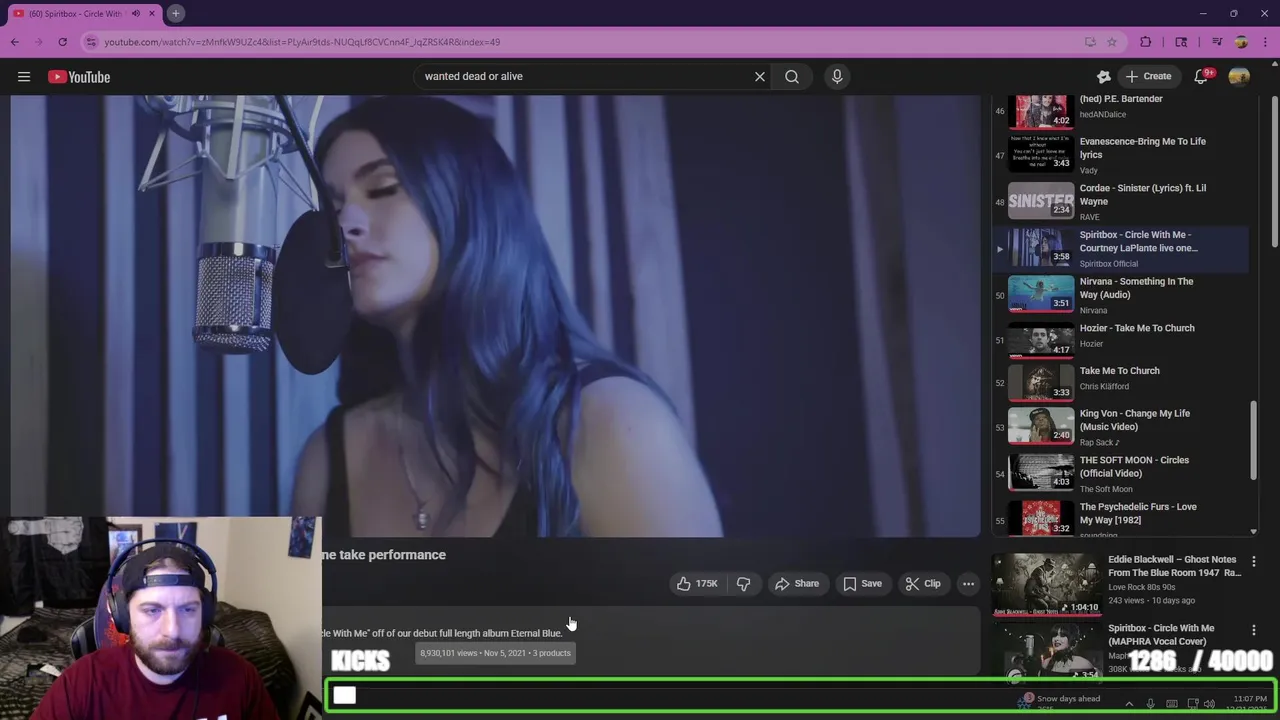Open options for Eddie Blackwell video
Image resolution: width=1280 pixels, height=720 pixels.
coord(1254,562)
